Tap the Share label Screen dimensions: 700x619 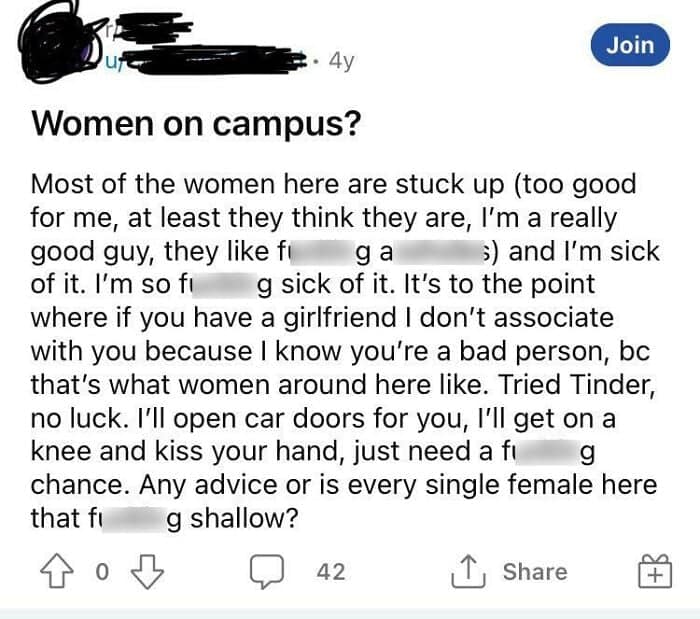tap(535, 572)
